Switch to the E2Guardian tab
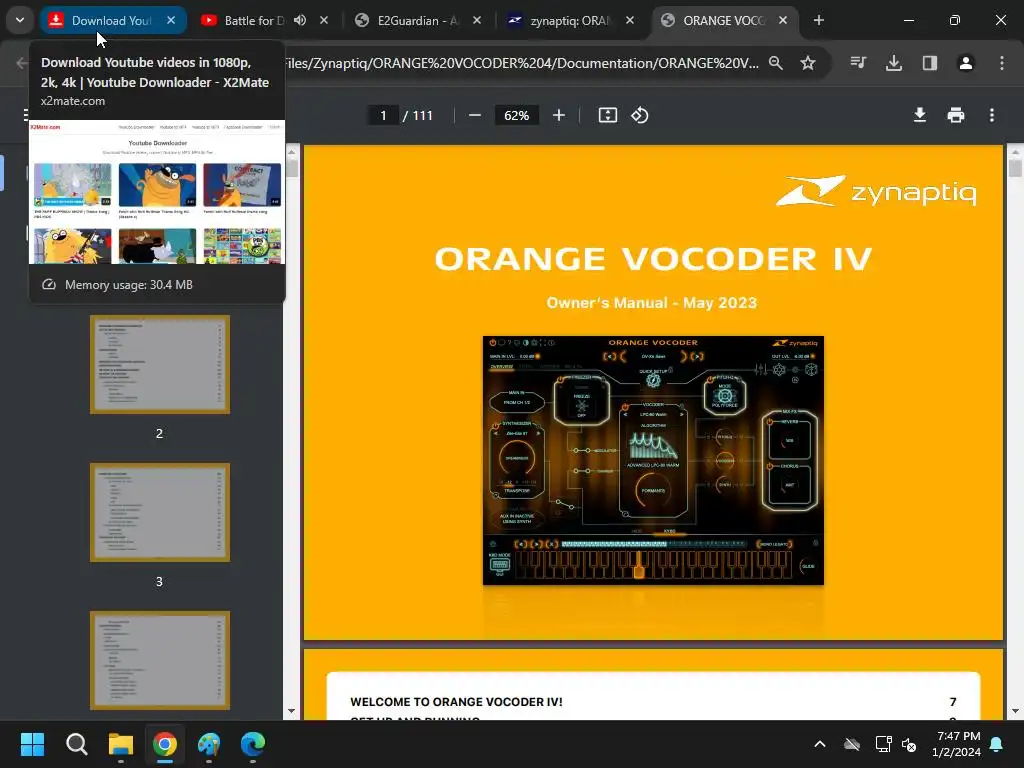The image size is (1024, 768). click(418, 20)
